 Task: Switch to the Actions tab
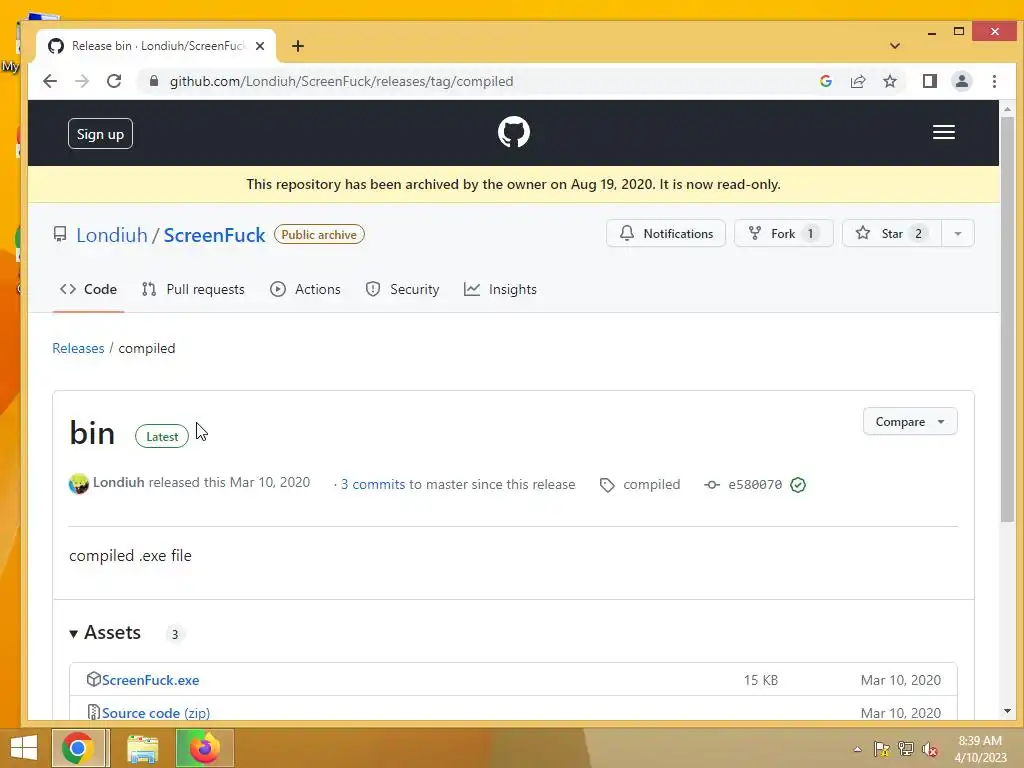click(x=305, y=289)
